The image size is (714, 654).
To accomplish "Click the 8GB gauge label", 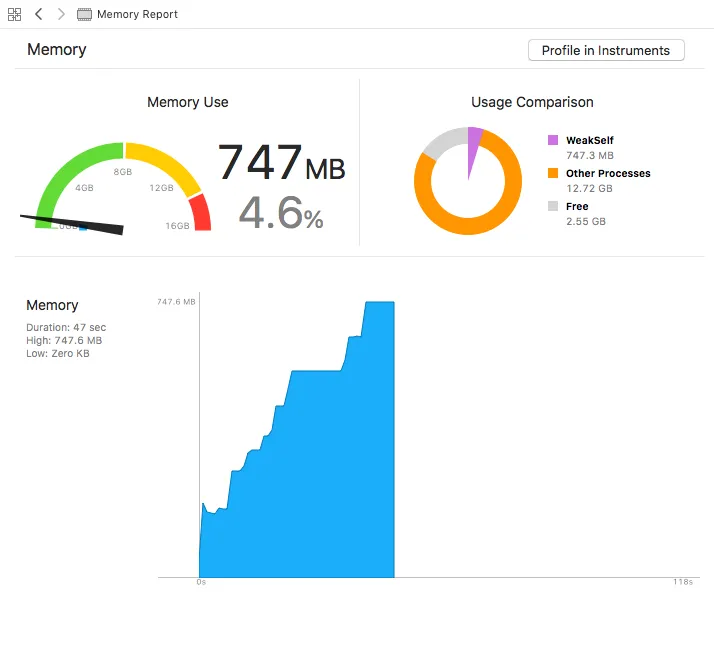I will coord(122,172).
